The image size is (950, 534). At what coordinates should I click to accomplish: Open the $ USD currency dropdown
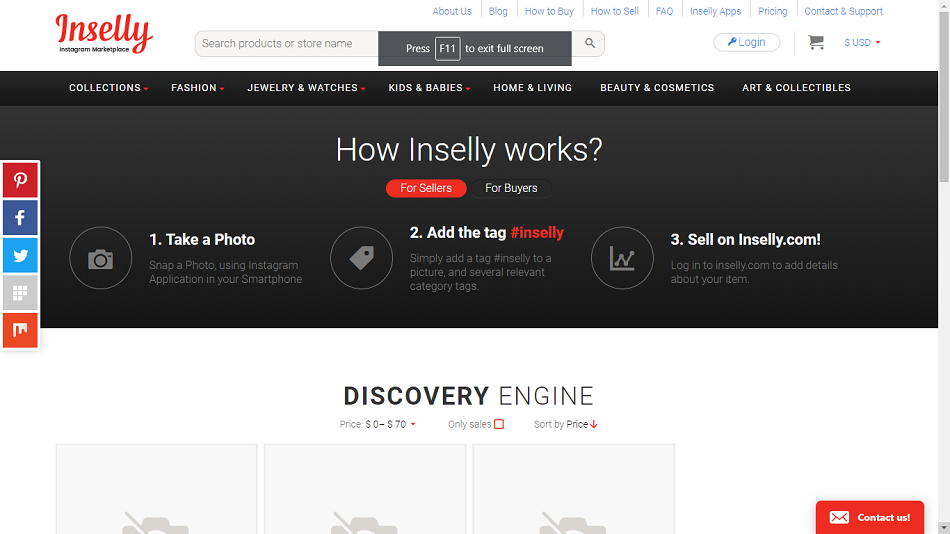pos(862,42)
